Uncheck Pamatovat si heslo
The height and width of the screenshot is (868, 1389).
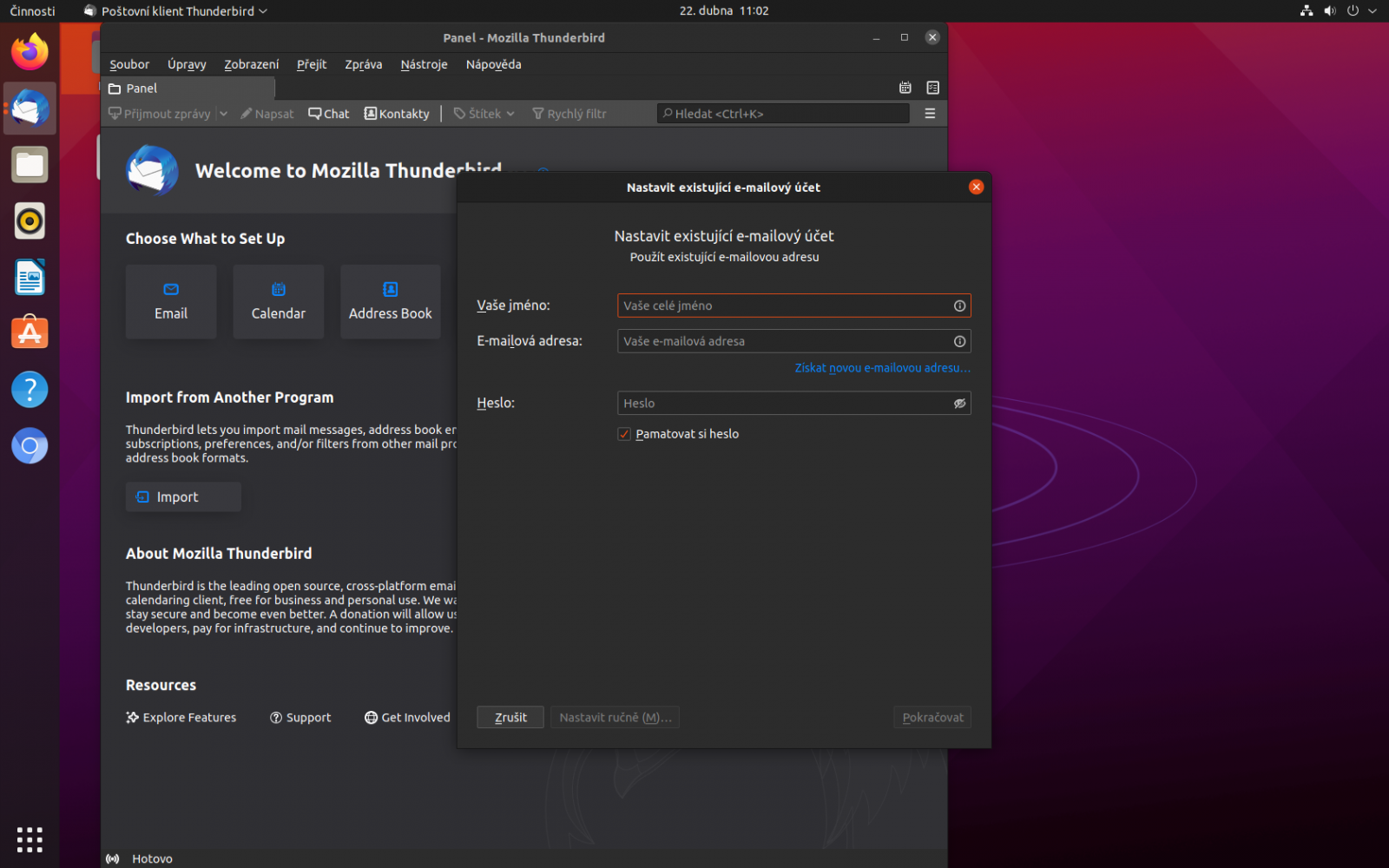pos(623,433)
